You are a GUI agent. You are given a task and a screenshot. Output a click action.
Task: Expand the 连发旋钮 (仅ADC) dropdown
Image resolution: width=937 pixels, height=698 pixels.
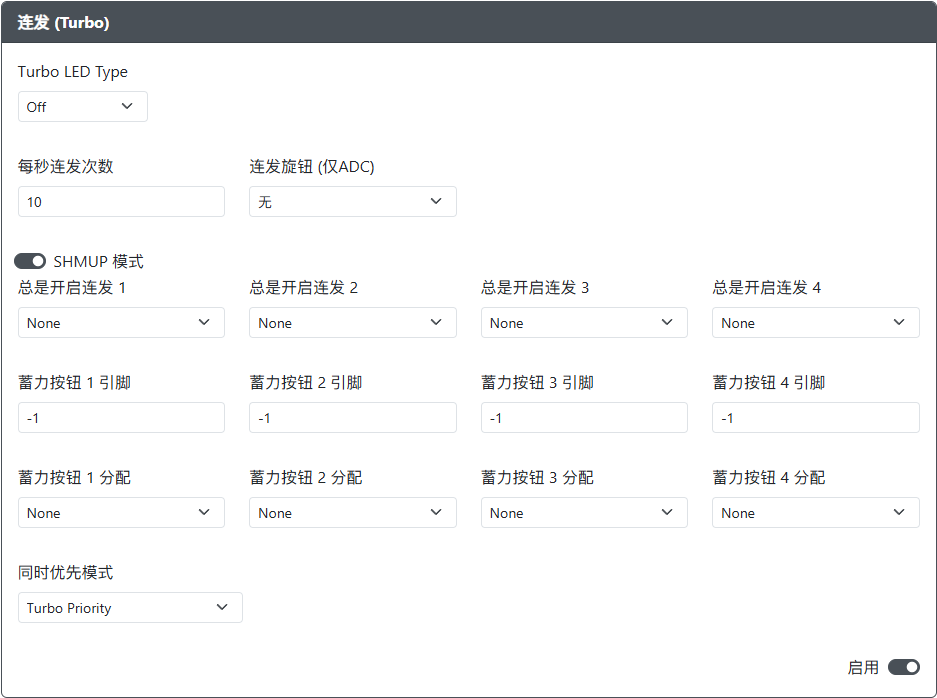point(352,202)
